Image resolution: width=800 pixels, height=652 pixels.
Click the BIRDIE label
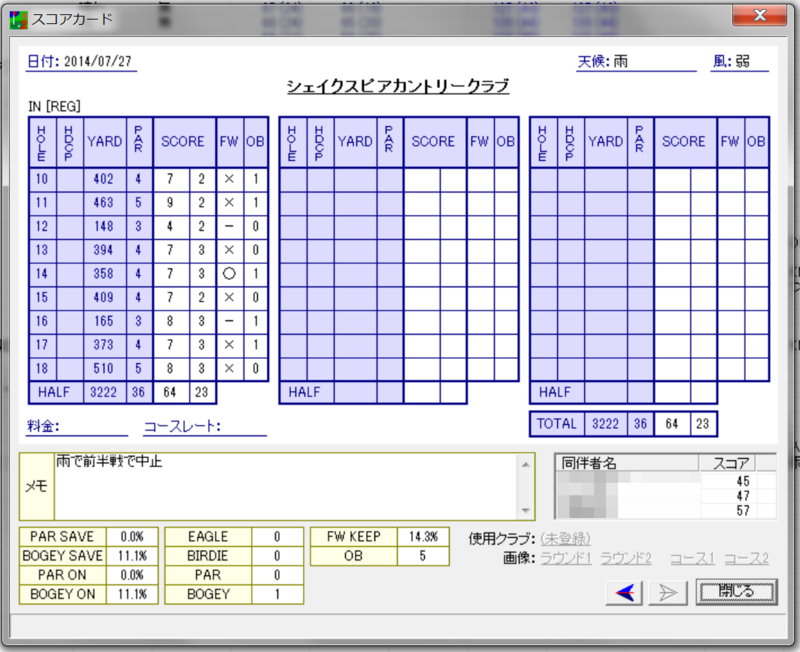click(x=208, y=556)
